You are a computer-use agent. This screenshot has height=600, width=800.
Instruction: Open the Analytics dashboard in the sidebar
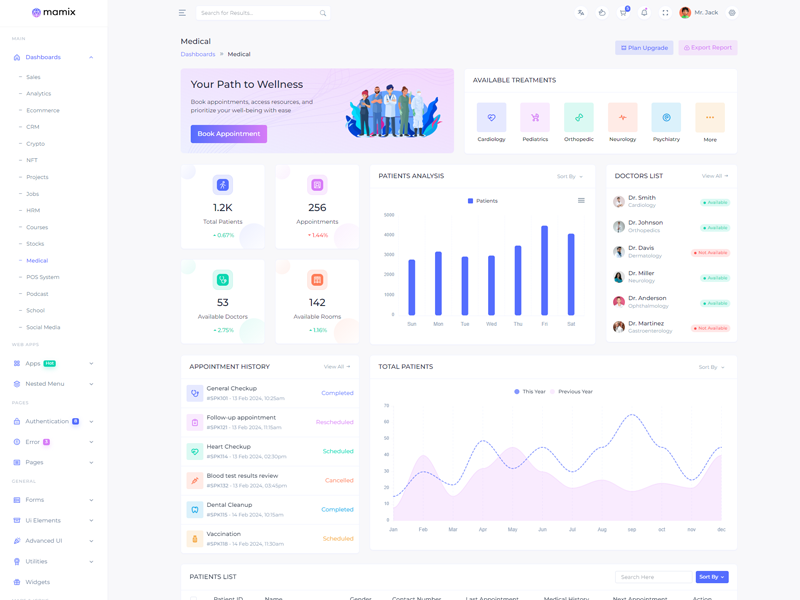tap(38, 94)
